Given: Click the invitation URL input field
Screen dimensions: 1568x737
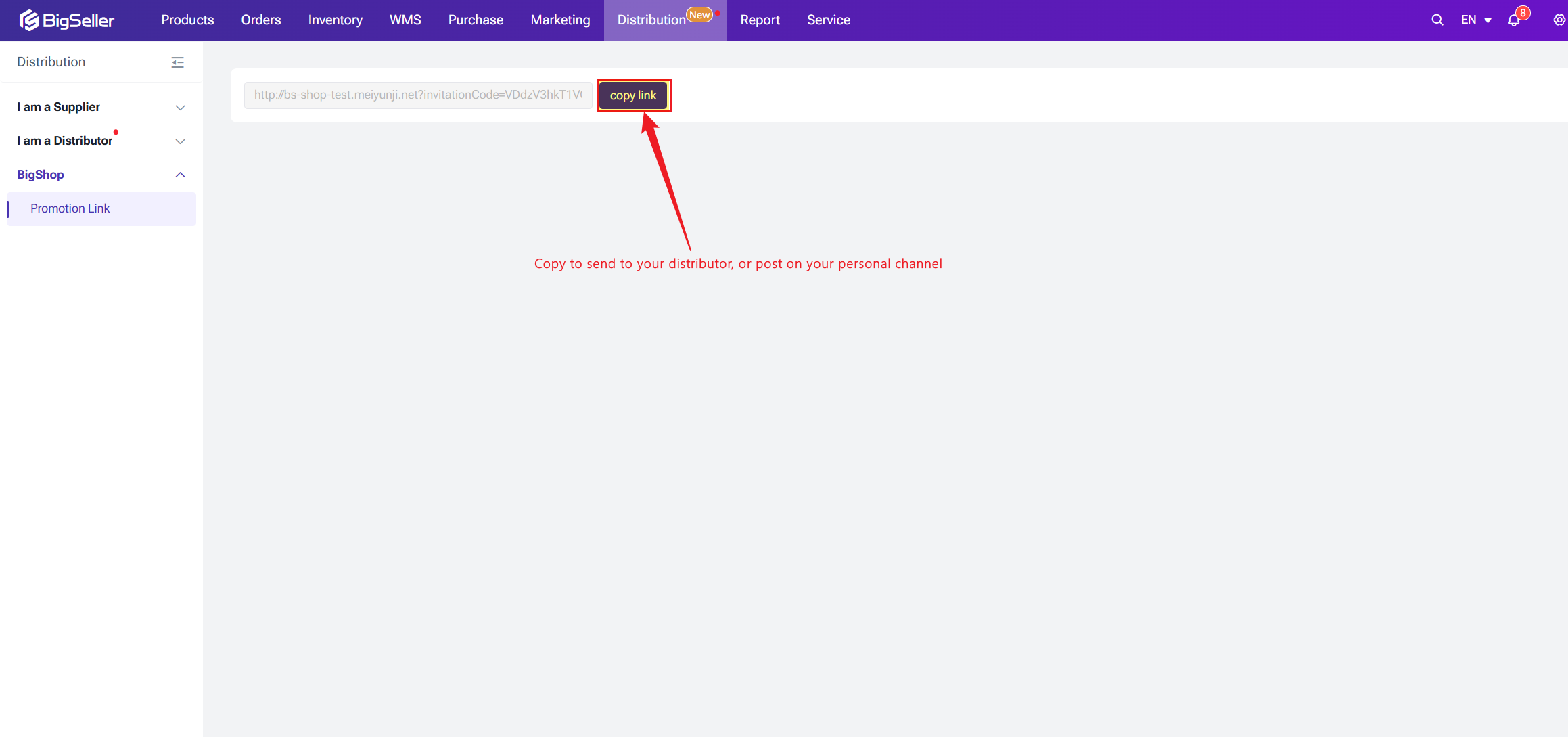Looking at the screenshot, I should pyautogui.click(x=418, y=95).
